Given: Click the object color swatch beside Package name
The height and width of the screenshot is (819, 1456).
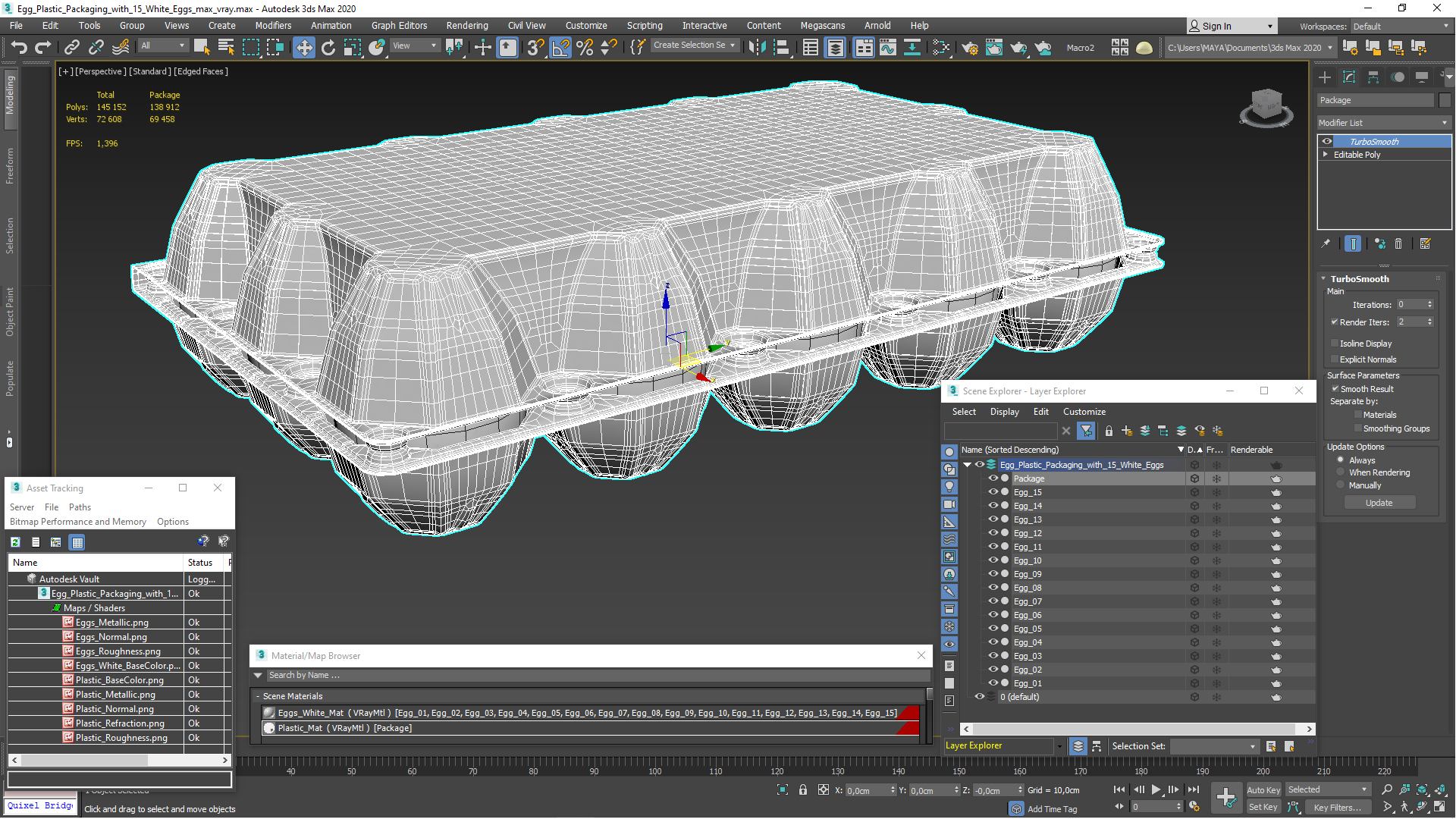Looking at the screenshot, I should 1445,100.
